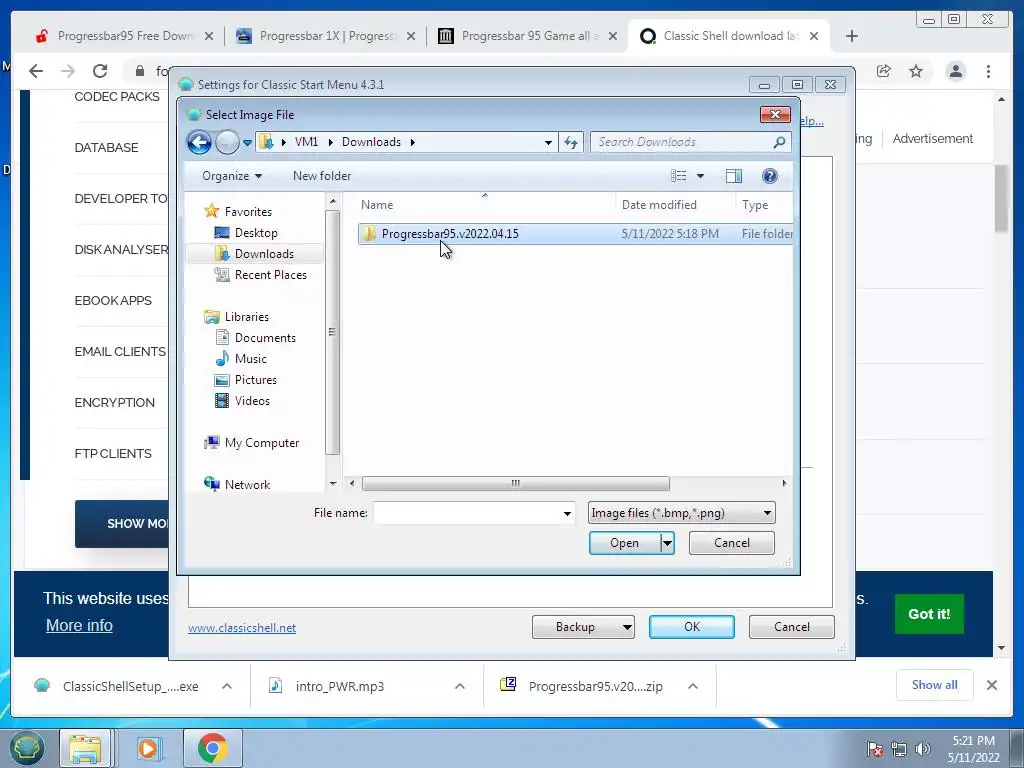Open options for intro_PWR.mp3 download
Screen dimensions: 1024x768
[x=460, y=686]
